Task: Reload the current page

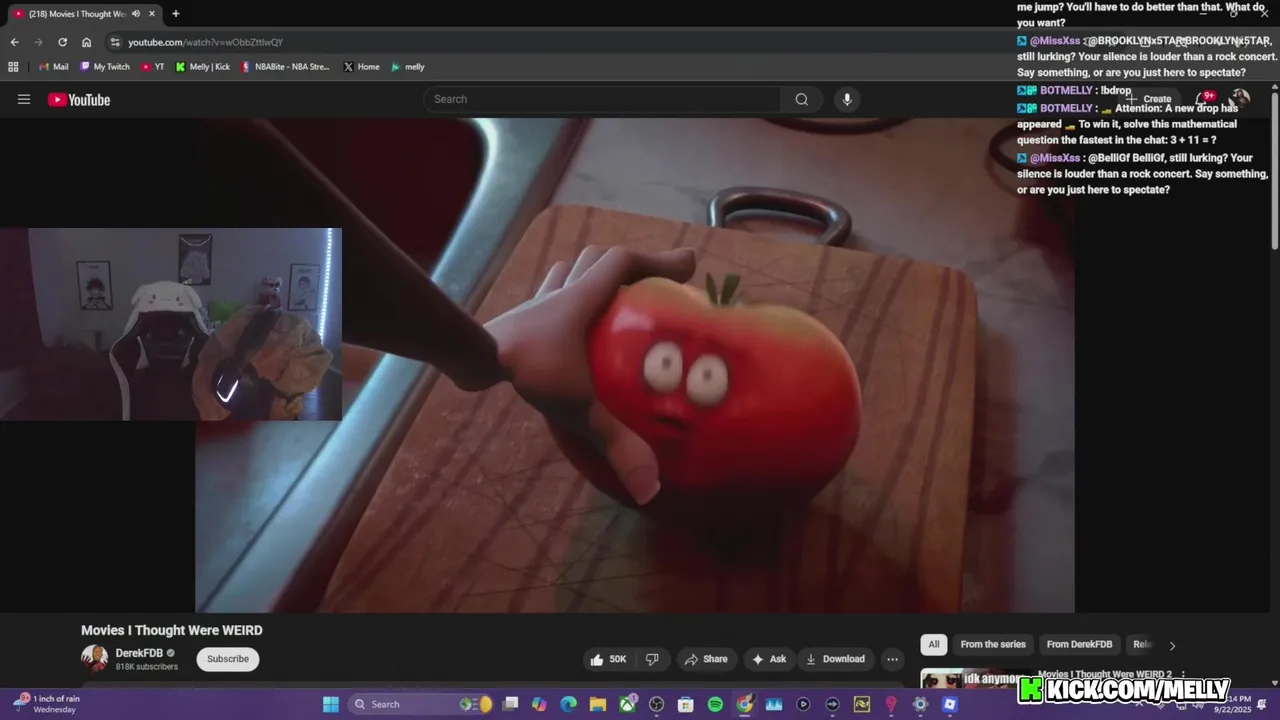Action: (62, 42)
